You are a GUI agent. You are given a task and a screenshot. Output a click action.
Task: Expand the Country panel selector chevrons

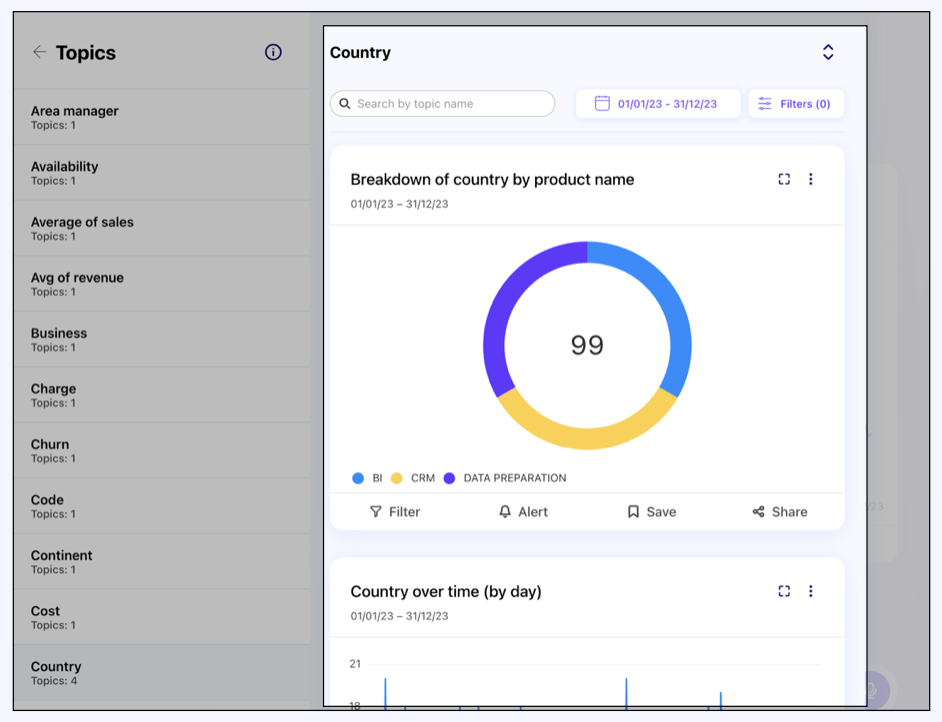828,52
